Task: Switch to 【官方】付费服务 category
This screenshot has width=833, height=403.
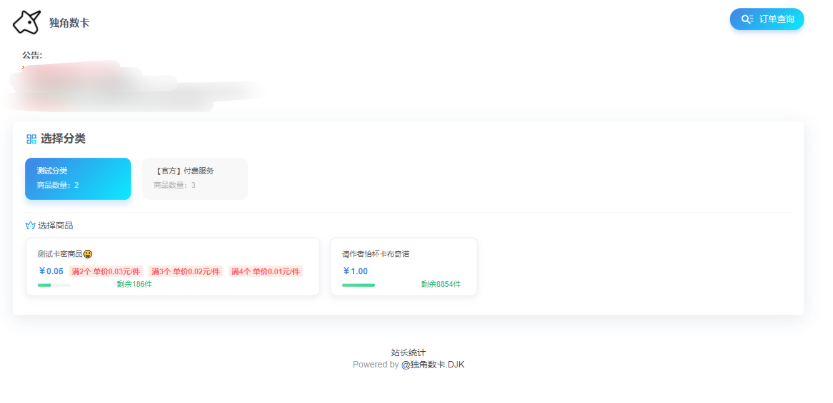Action: (194, 178)
